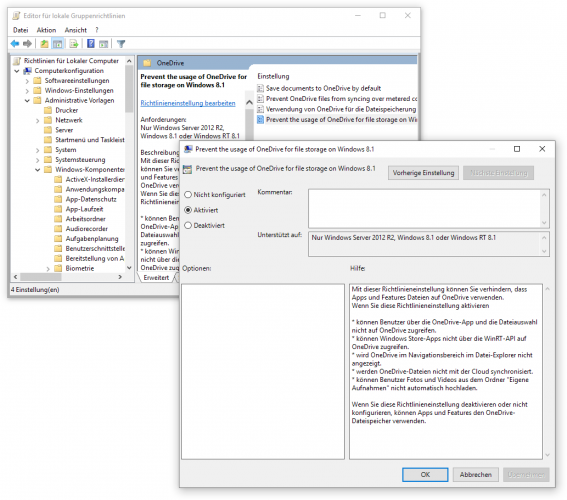Switch to the Erweitert tab

tap(156, 277)
